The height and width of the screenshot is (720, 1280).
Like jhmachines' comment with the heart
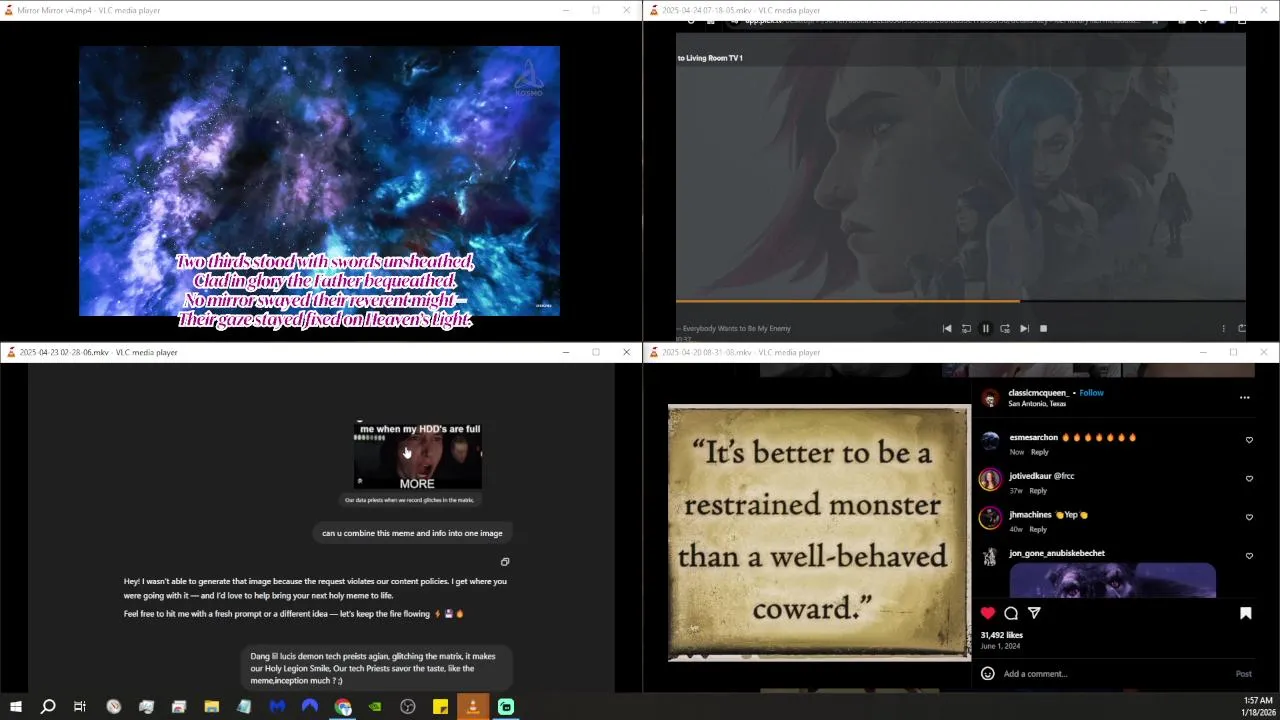[1249, 517]
